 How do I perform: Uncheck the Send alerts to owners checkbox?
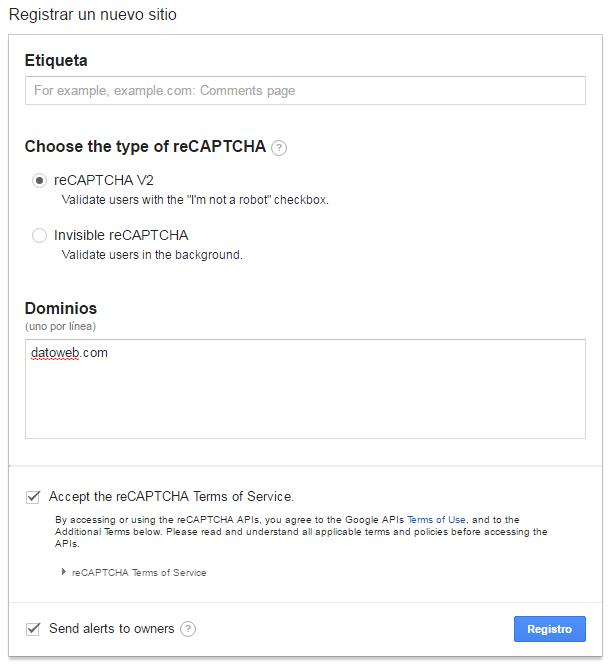pos(34,629)
